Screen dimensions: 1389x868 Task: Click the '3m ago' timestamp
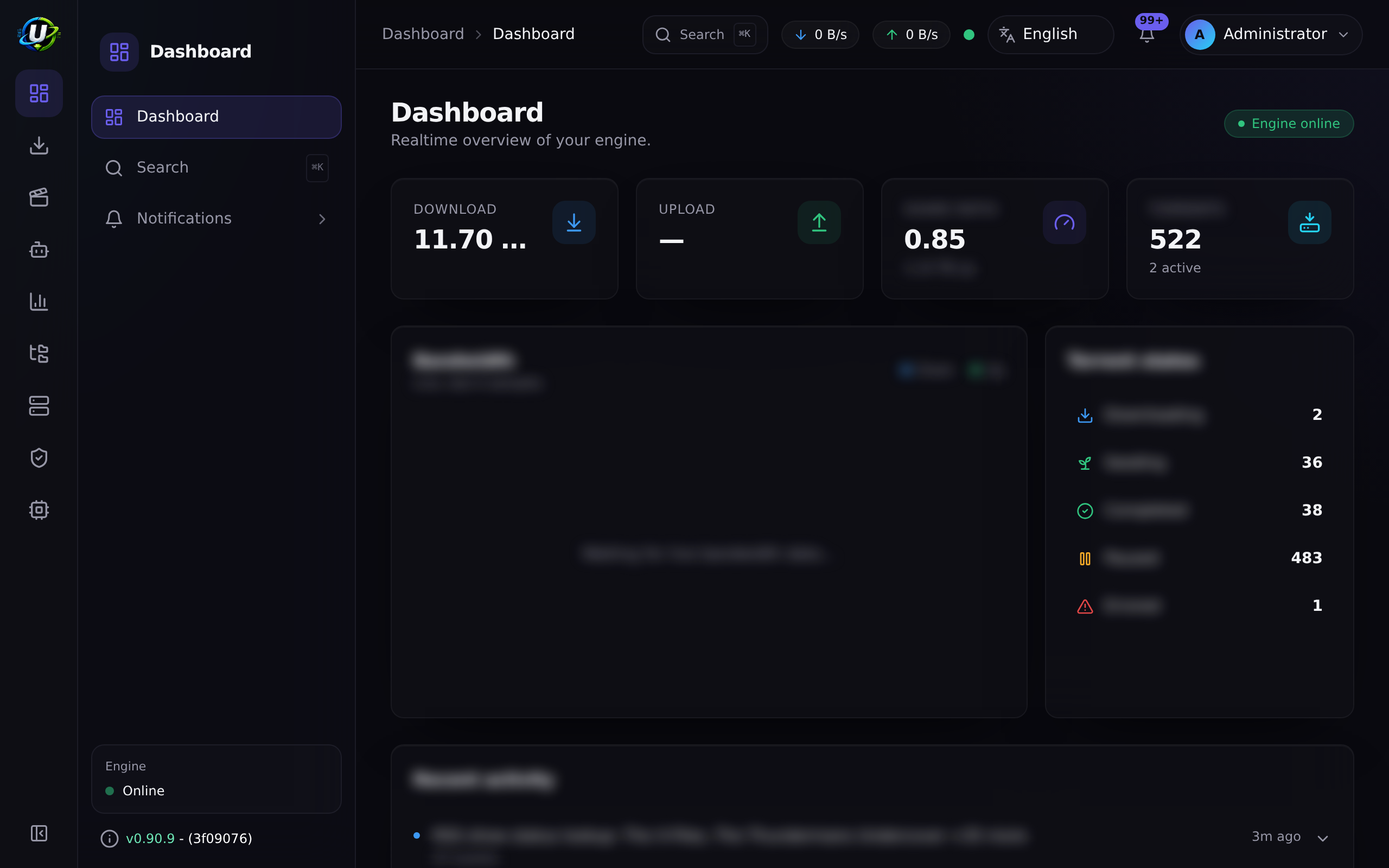point(1276,837)
